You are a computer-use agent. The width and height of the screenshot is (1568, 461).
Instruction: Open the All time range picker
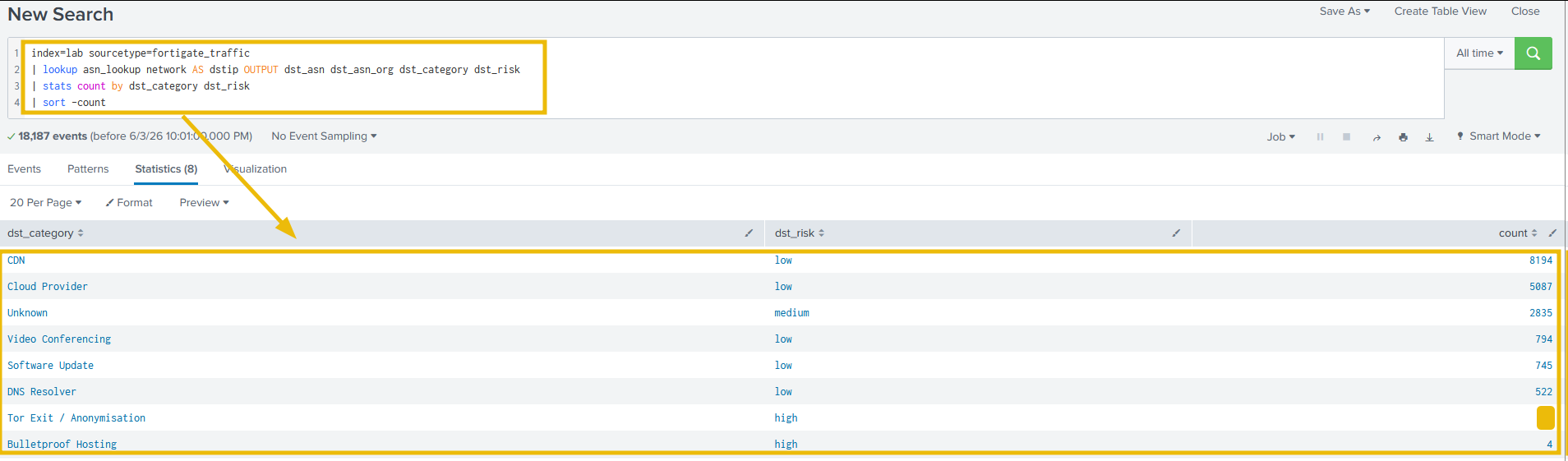1479,53
